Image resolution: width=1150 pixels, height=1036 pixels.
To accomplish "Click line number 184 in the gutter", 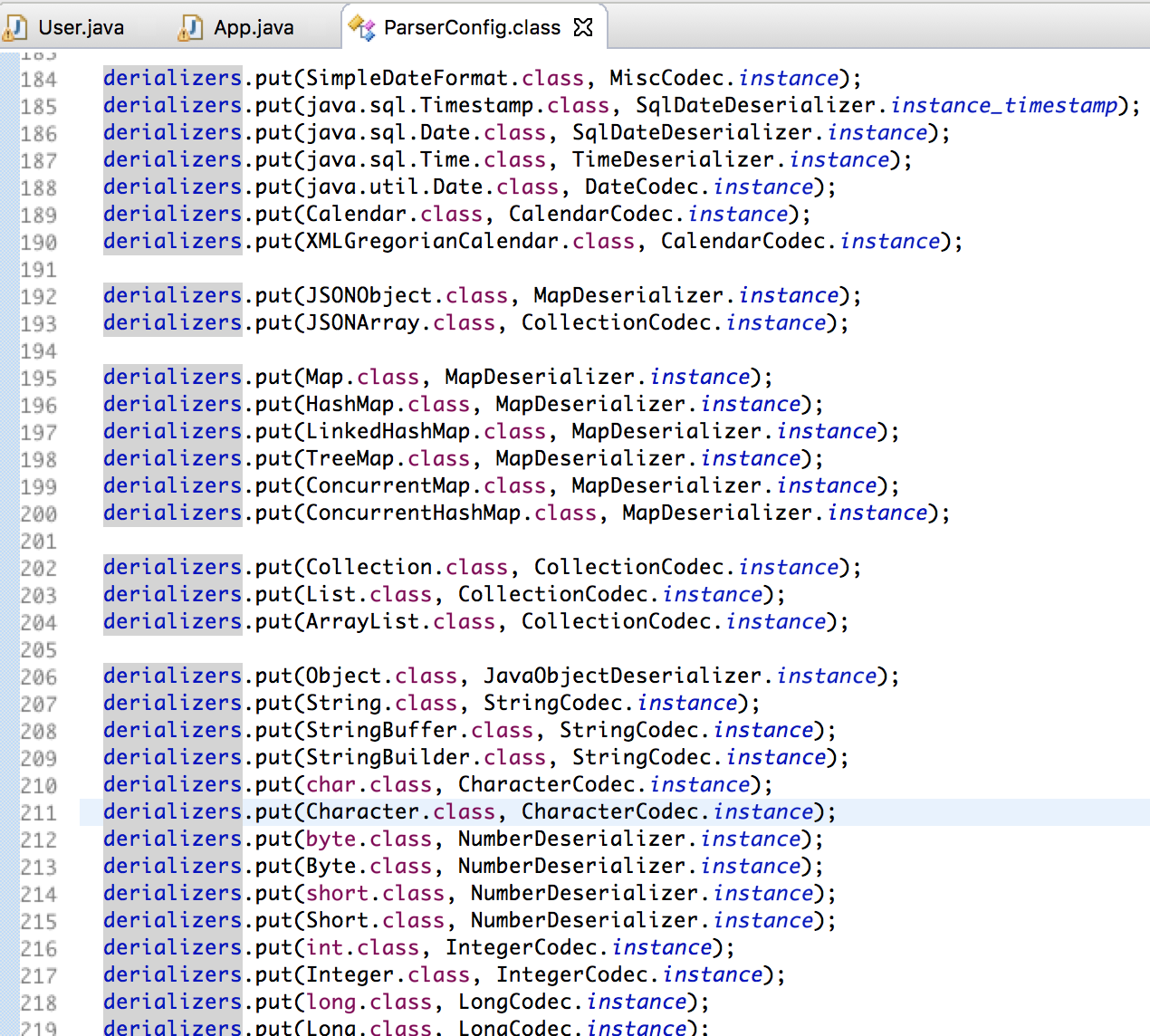I will click(x=39, y=80).
